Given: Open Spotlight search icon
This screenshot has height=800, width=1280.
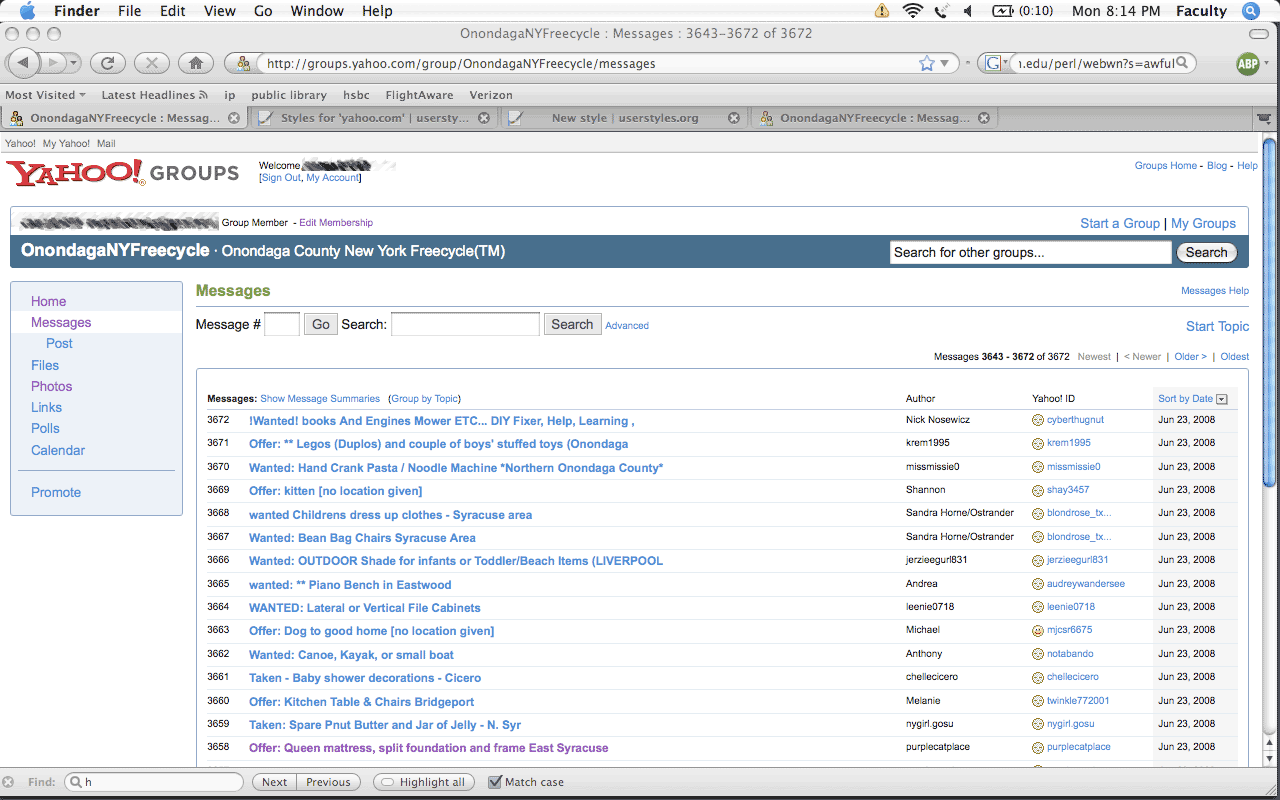Looking at the screenshot, I should [x=1250, y=11].
